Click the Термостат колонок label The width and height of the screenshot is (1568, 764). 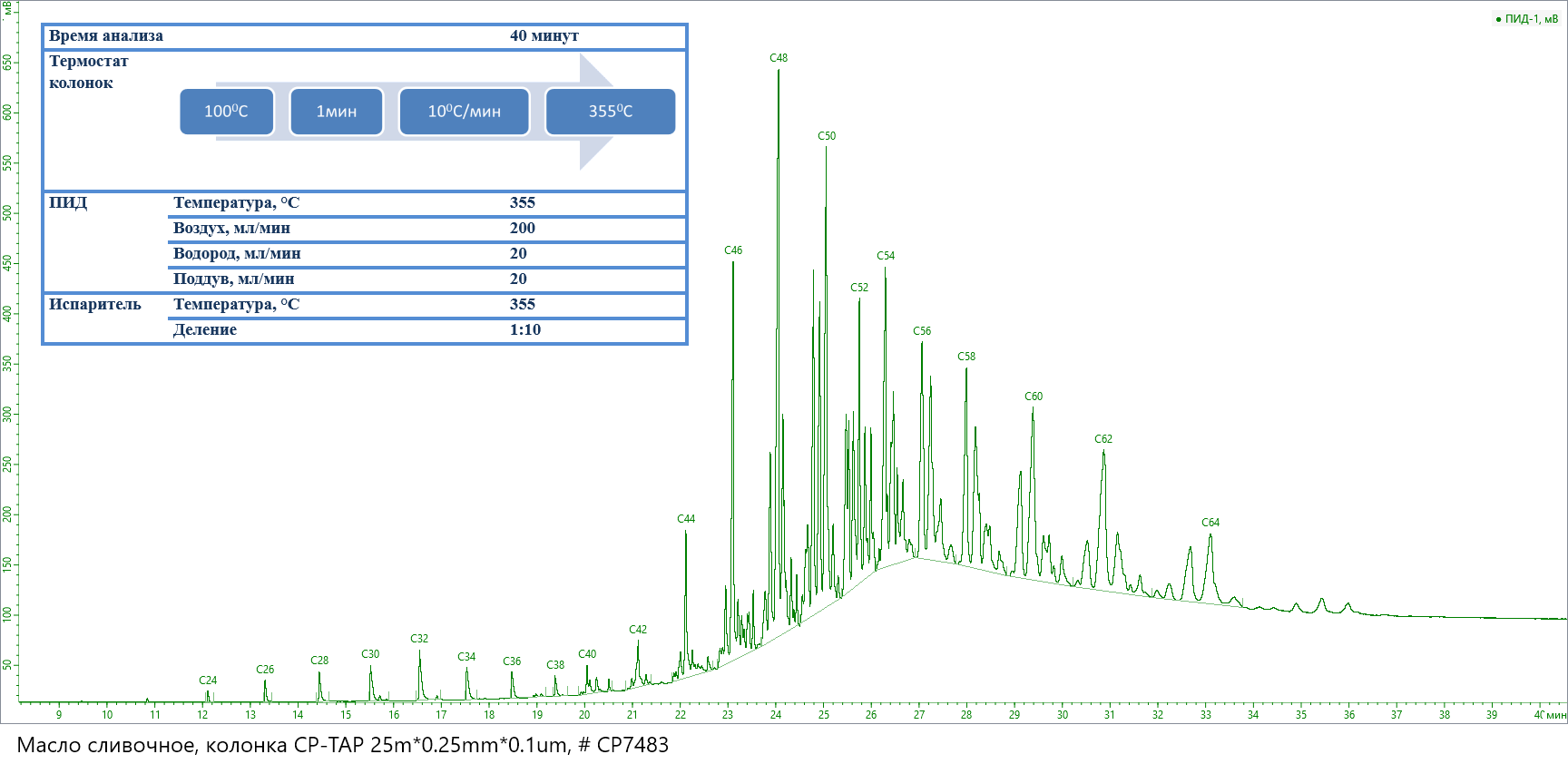click(x=88, y=72)
